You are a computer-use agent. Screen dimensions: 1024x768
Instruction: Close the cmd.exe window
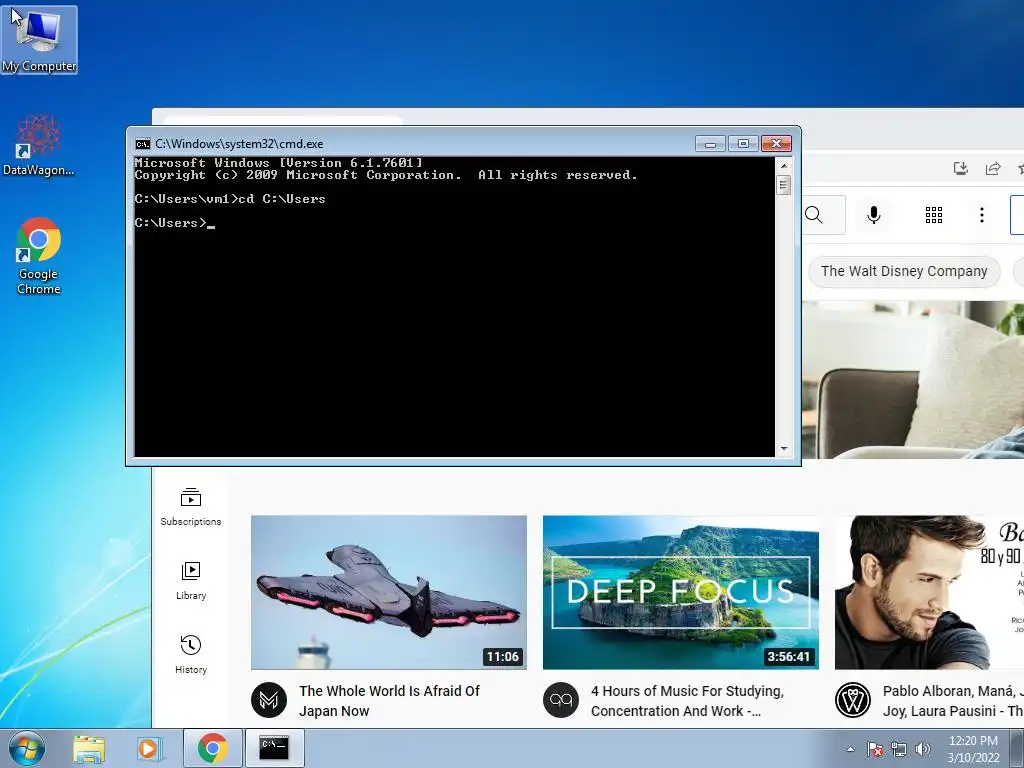tap(776, 144)
